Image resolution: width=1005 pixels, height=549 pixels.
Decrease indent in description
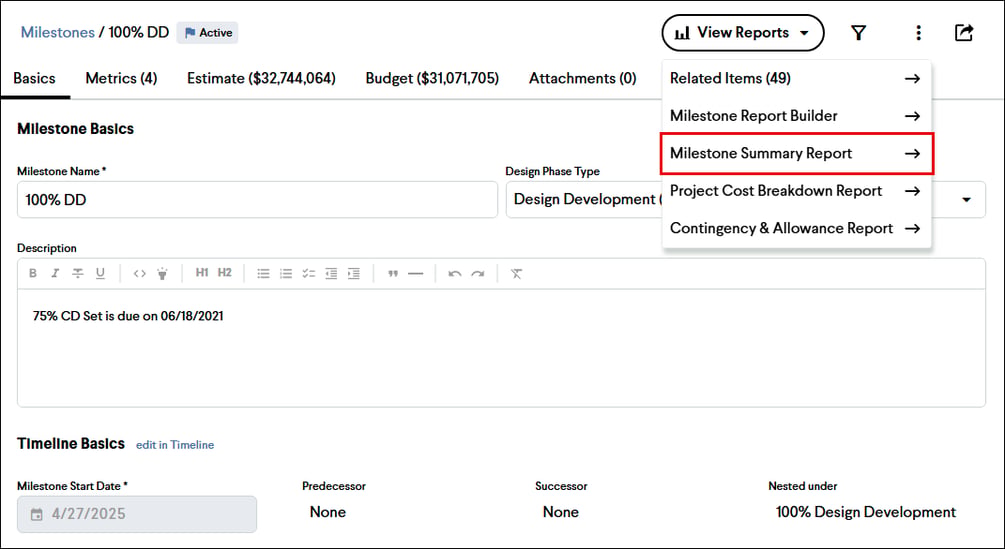click(331, 274)
